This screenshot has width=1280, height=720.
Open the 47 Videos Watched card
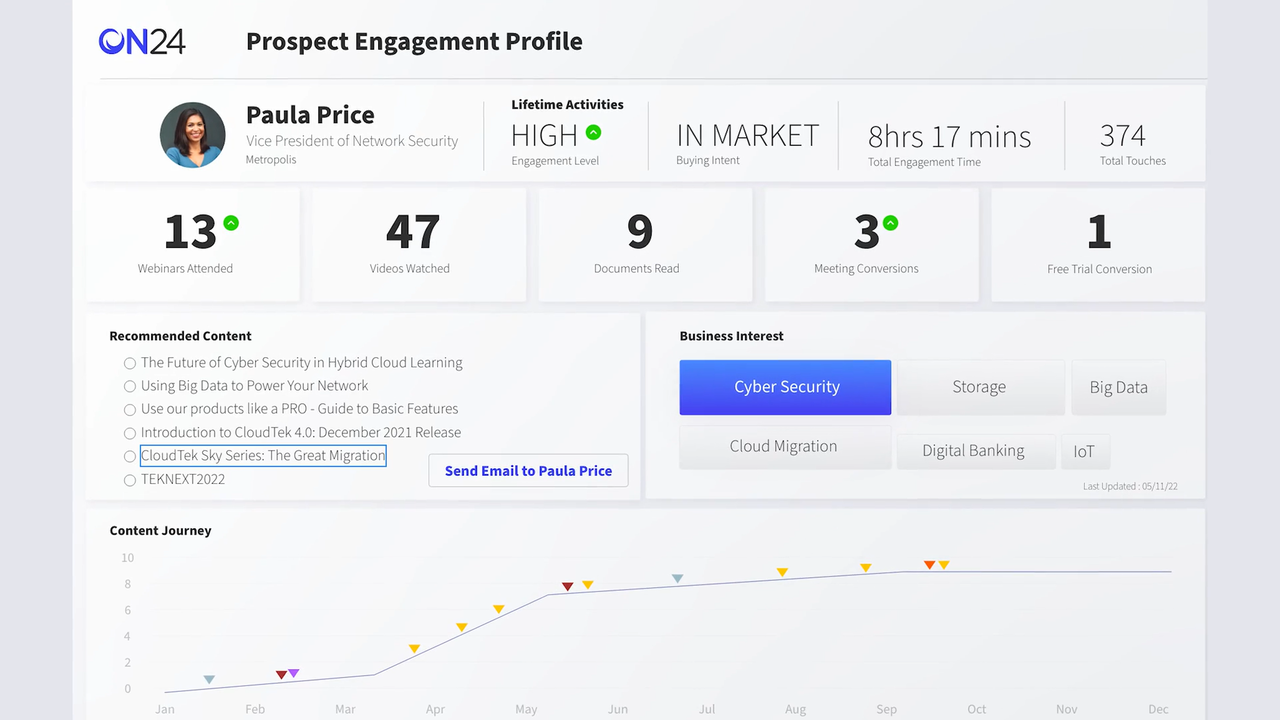point(419,245)
